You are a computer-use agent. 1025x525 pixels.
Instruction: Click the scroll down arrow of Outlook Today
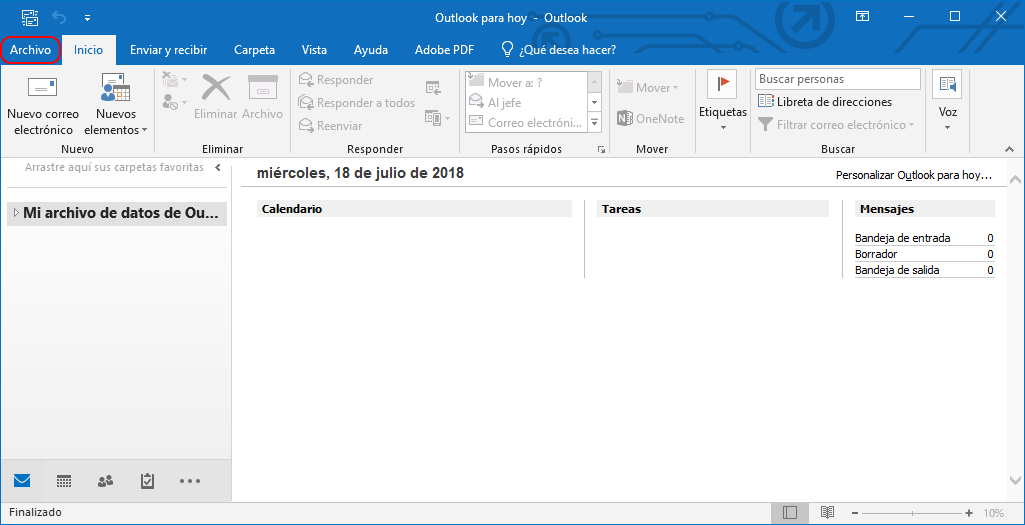point(1015,480)
